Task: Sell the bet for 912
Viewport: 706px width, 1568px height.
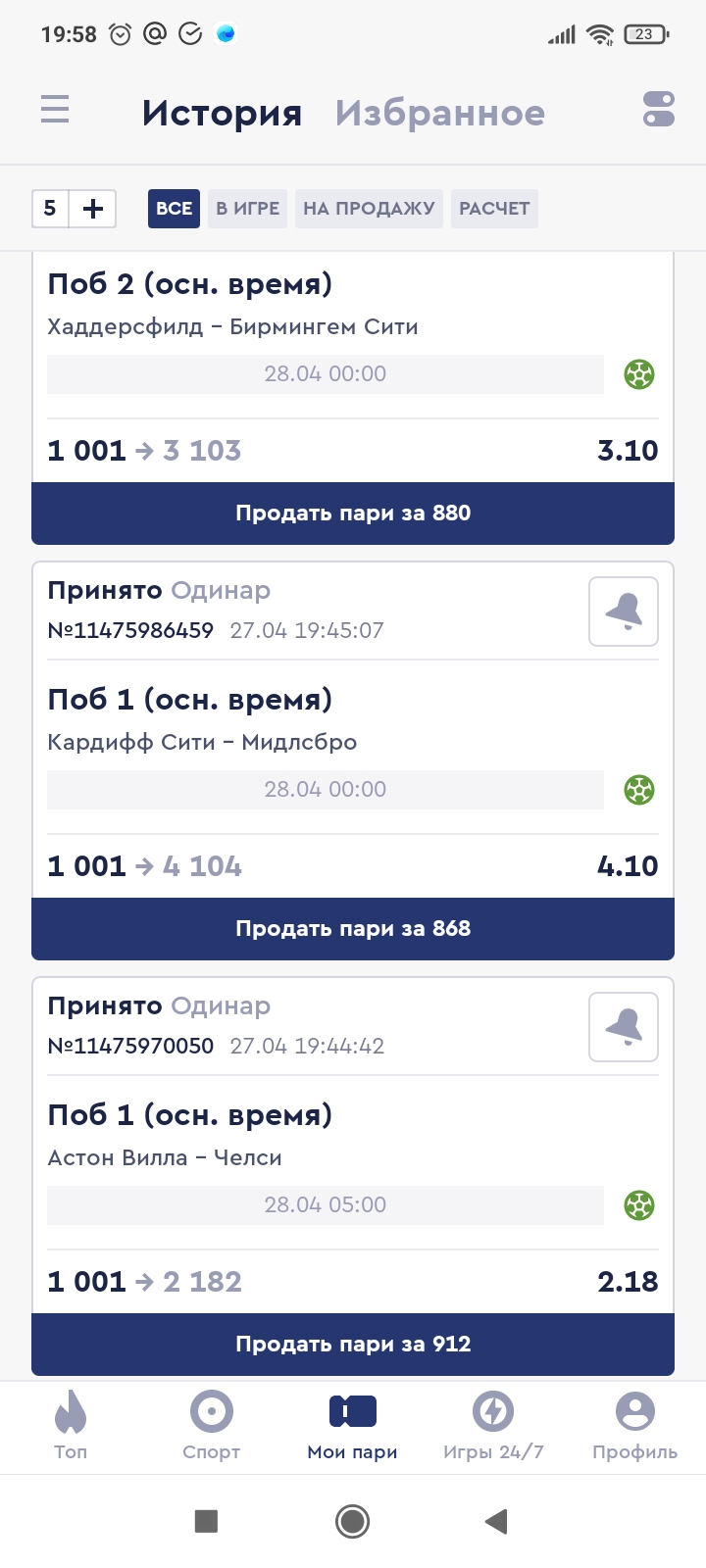Action: coord(353,1345)
